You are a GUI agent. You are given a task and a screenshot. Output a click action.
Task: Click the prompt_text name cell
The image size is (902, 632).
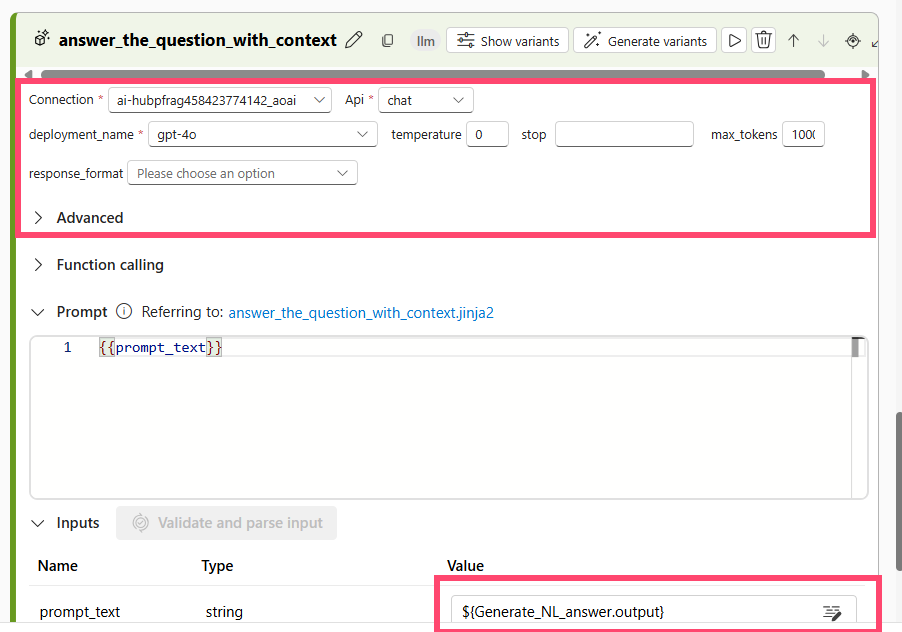click(x=79, y=612)
